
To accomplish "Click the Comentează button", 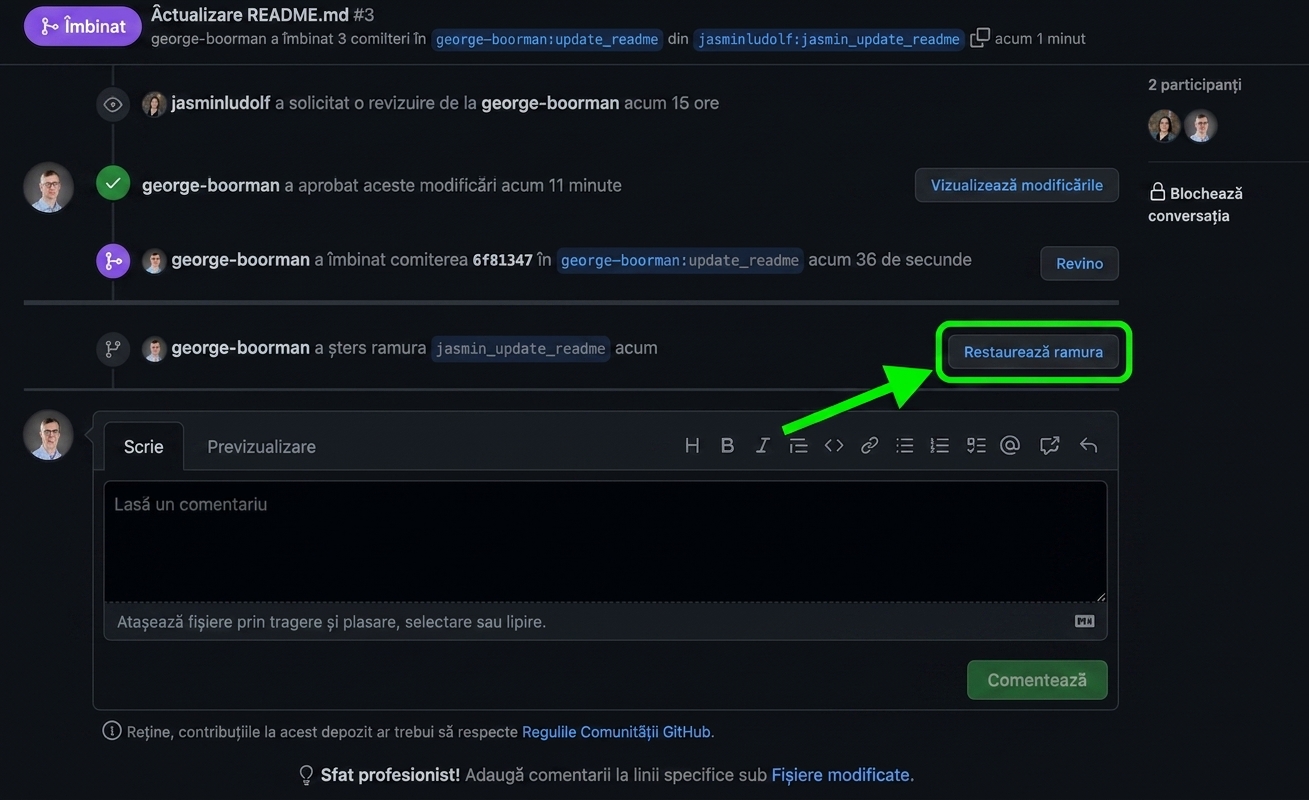I will 1037,680.
